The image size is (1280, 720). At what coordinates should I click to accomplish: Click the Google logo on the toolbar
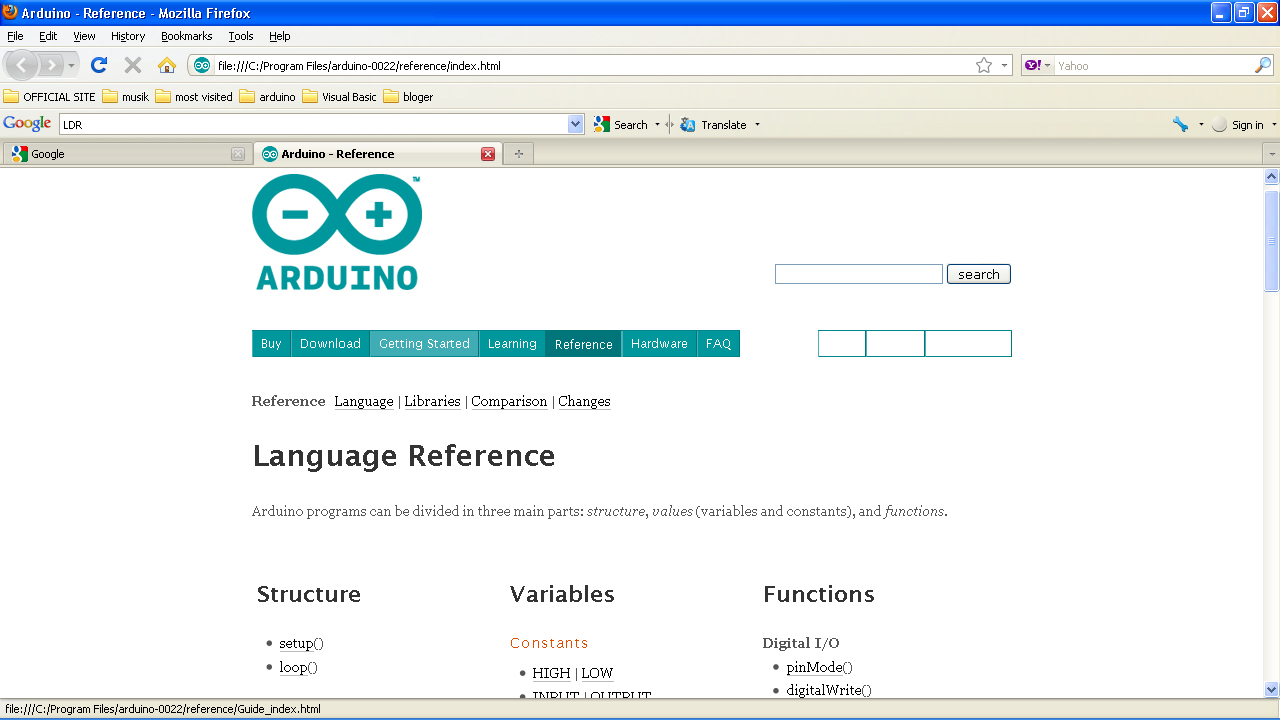click(27, 124)
